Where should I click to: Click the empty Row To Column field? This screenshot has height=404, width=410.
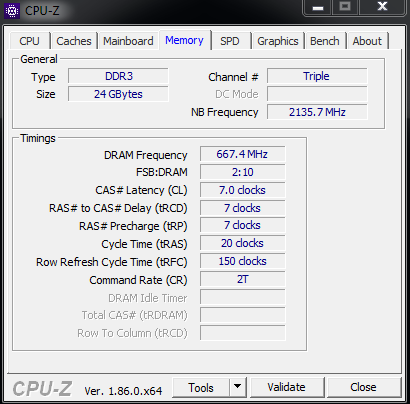pos(242,333)
